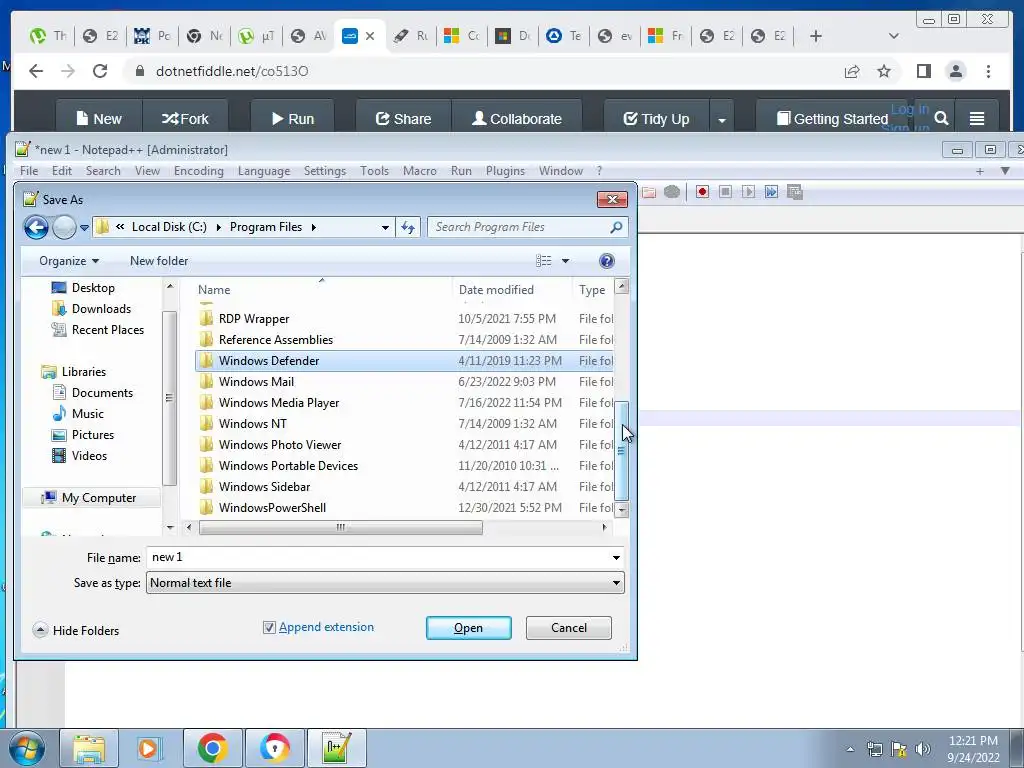Click Save recorded macro icon
Image resolution: width=1024 pixels, height=768 pixels.
(795, 192)
